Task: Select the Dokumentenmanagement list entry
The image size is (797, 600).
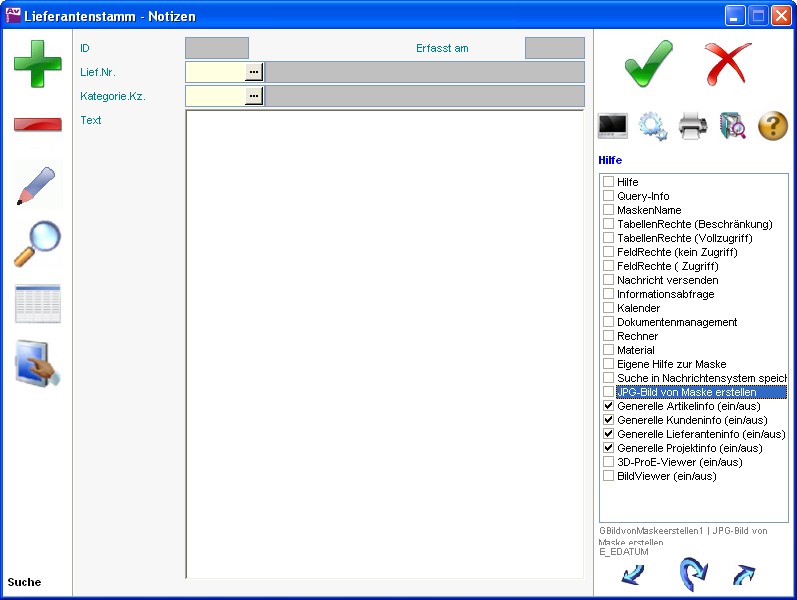Action: pyautogui.click(x=677, y=323)
